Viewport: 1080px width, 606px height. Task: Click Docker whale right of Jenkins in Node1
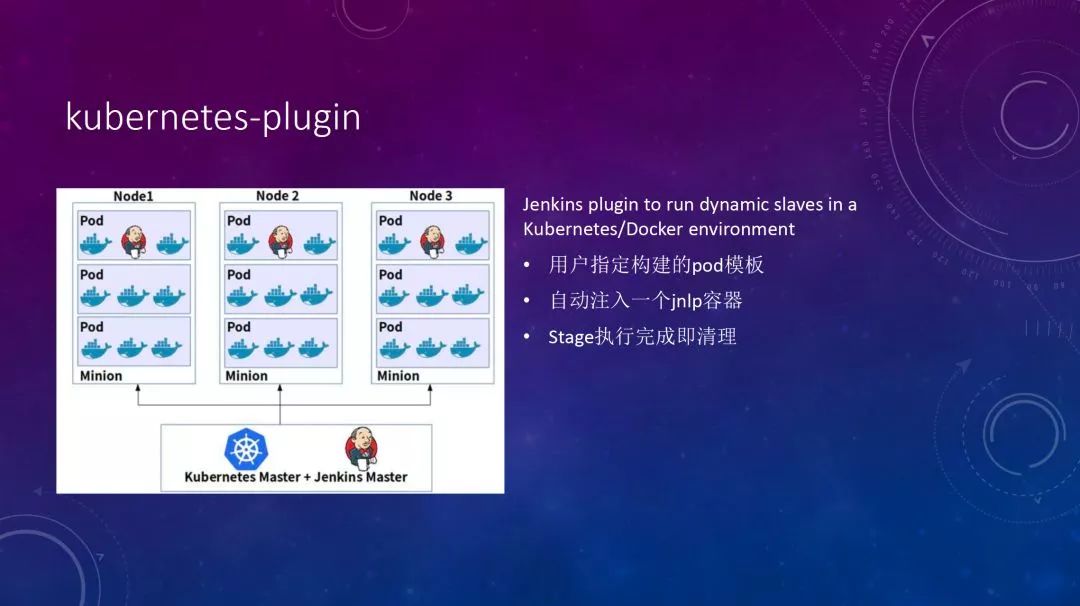(x=172, y=243)
